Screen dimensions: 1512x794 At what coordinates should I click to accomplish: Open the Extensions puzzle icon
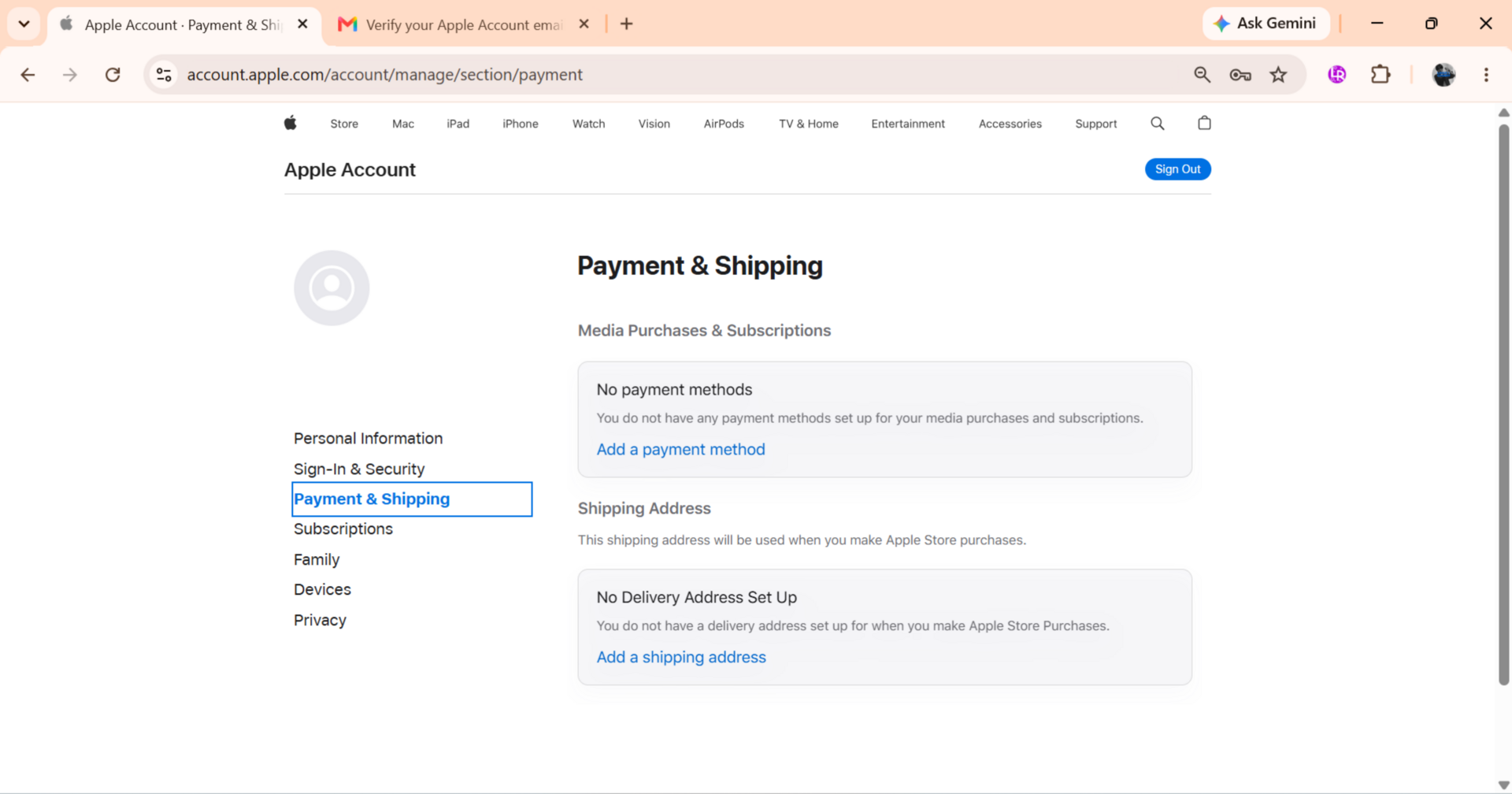(x=1380, y=75)
